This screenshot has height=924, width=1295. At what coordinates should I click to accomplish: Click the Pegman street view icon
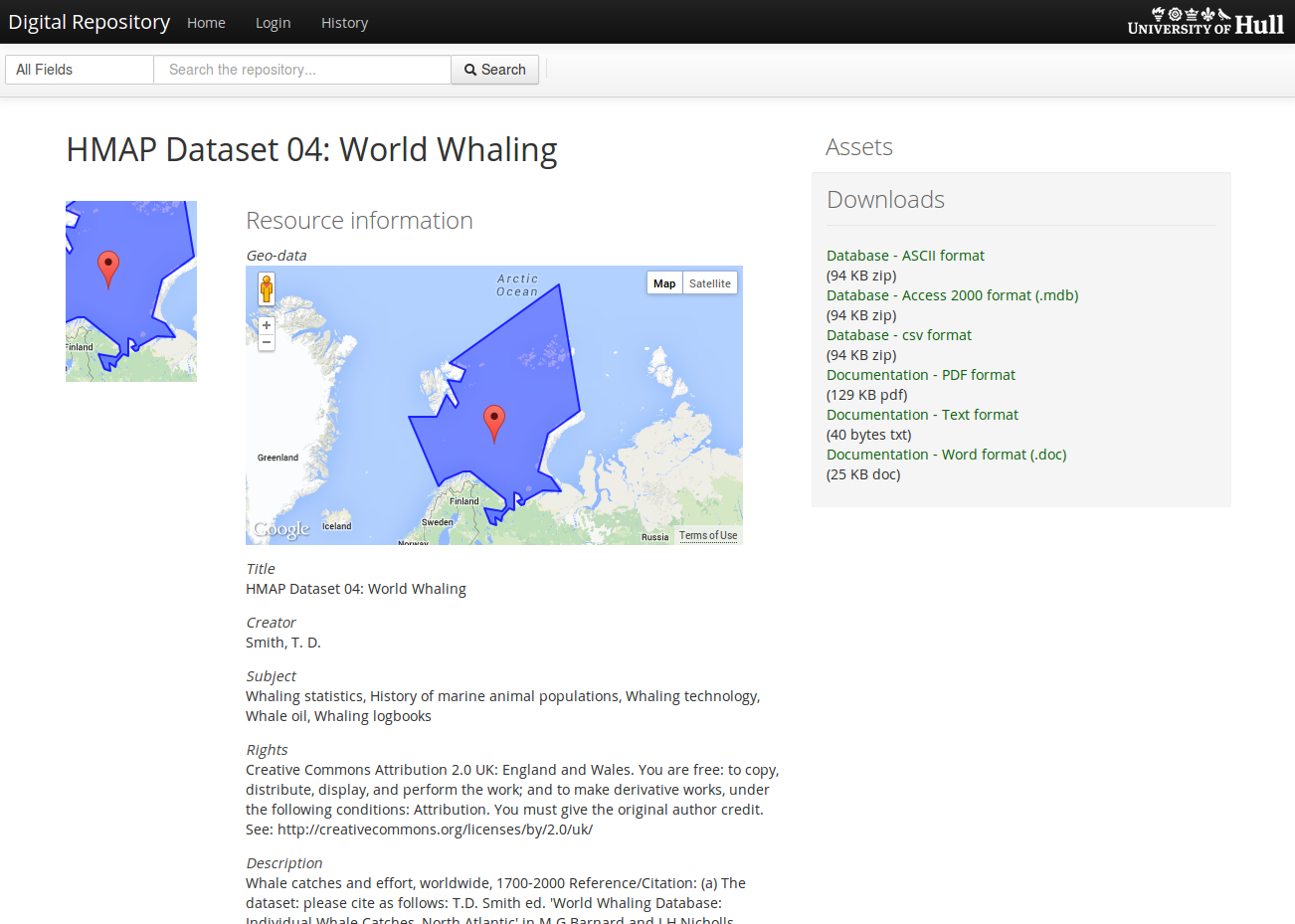(x=266, y=289)
